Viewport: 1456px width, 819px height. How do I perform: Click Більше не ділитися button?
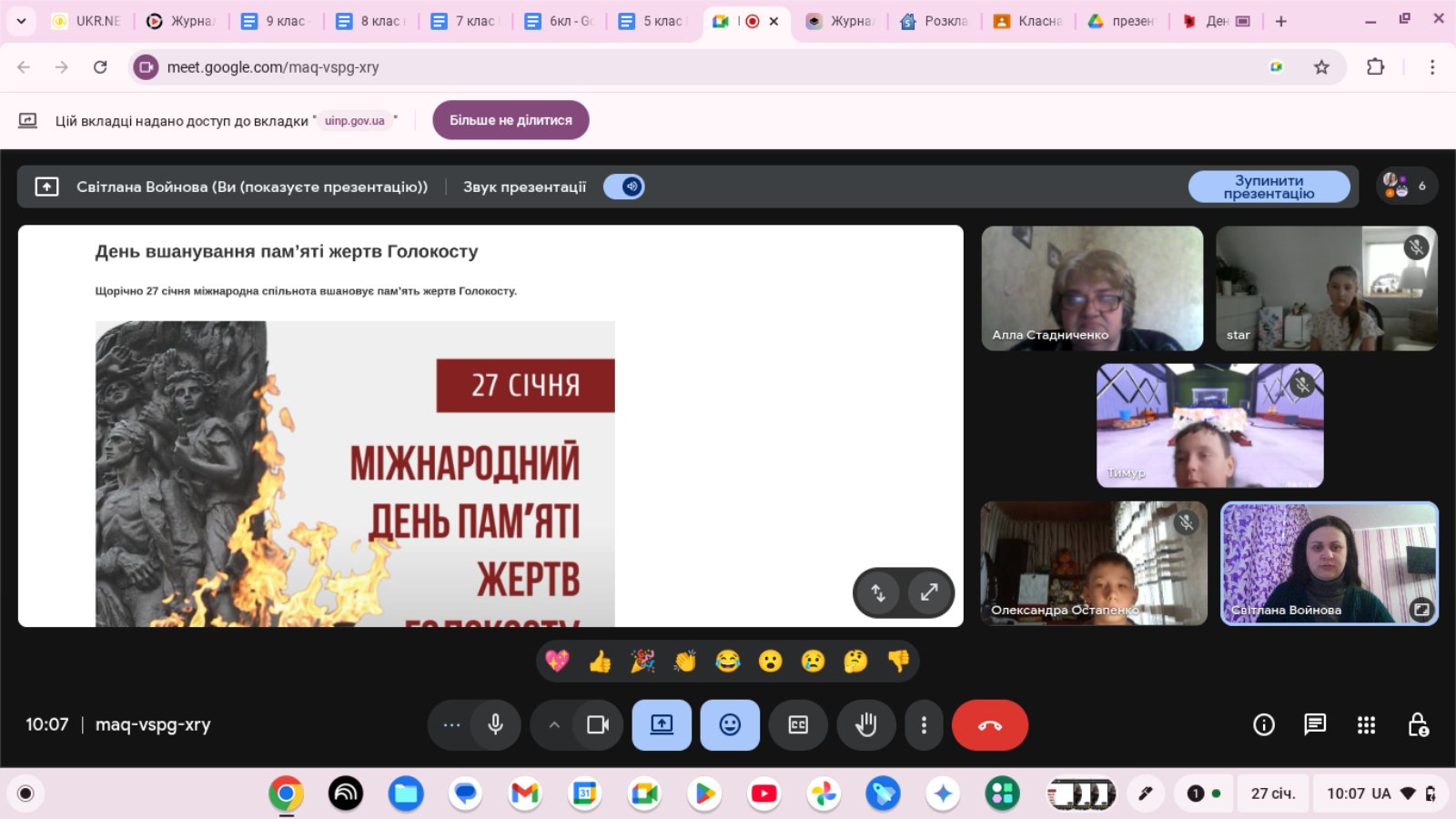(x=511, y=120)
